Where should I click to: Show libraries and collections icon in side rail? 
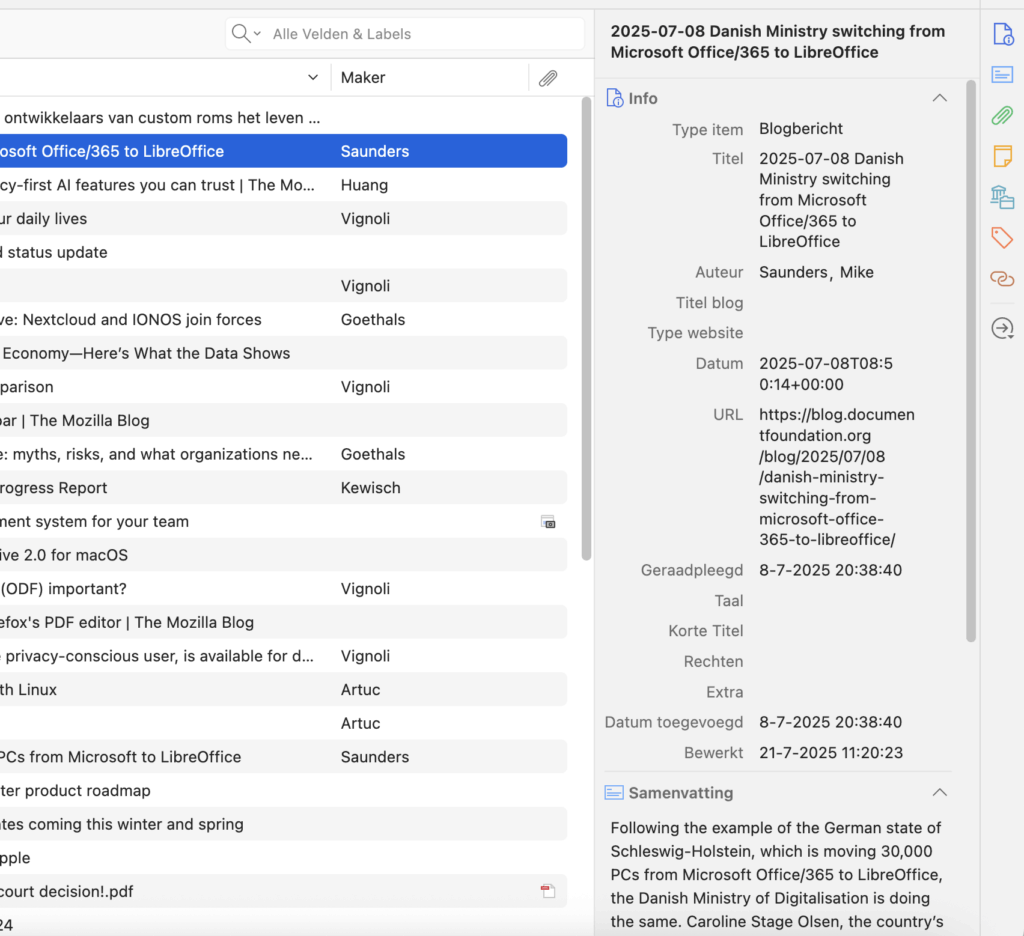[x=1002, y=197]
